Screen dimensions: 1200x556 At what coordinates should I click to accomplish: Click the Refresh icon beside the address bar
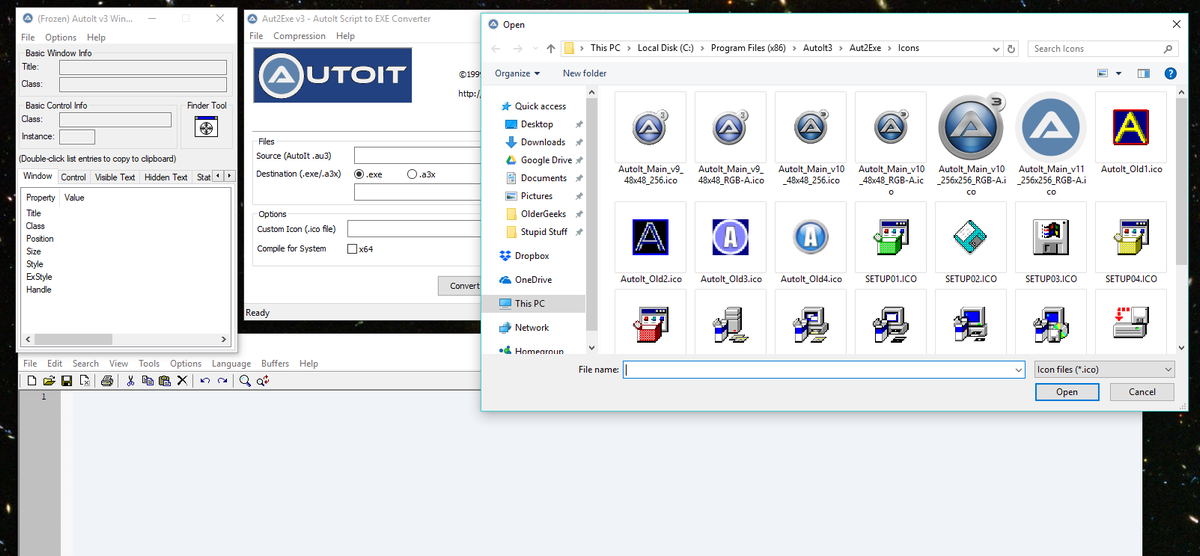1012,48
